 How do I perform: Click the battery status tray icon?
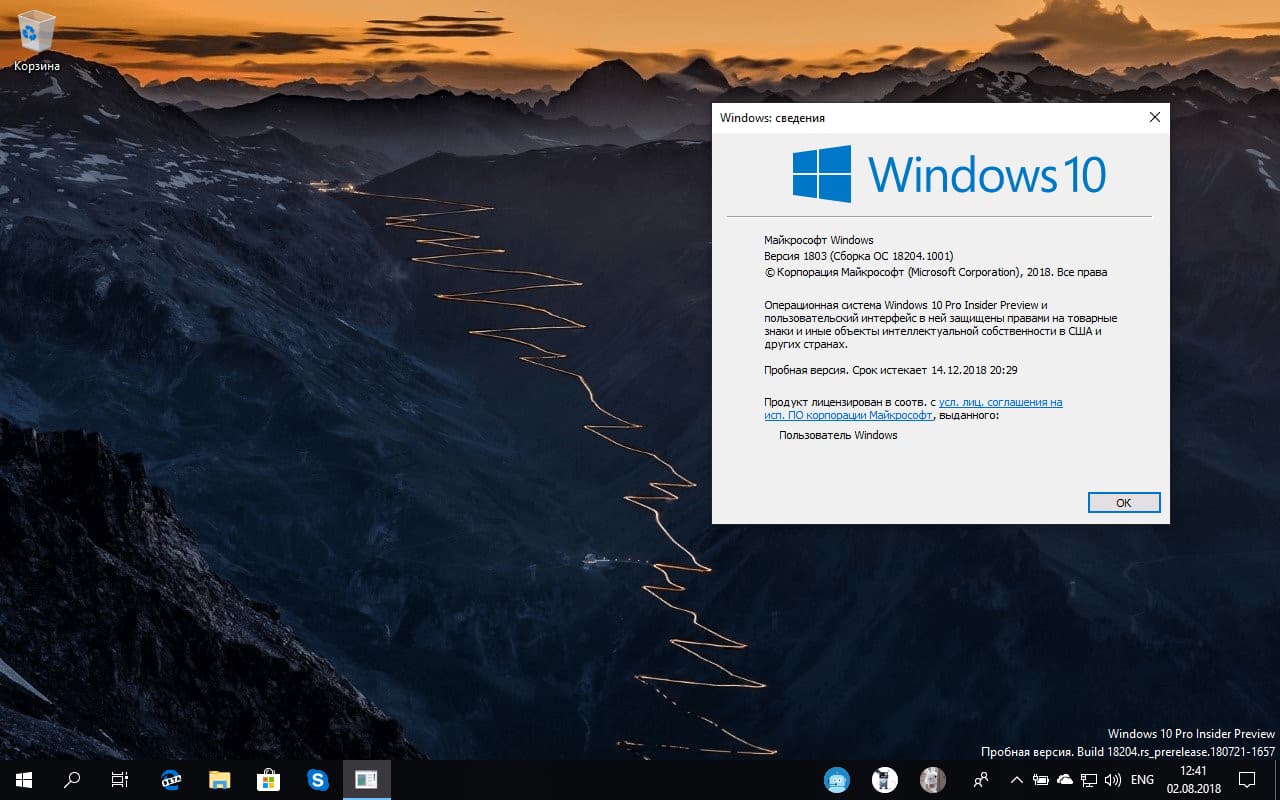click(1041, 780)
